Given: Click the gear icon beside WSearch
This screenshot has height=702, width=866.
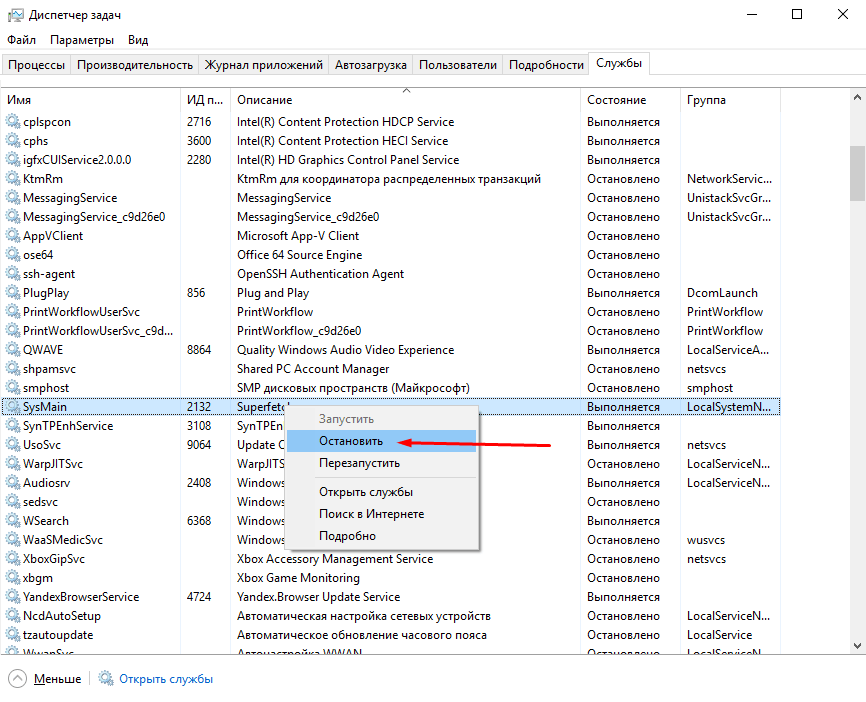Looking at the screenshot, I should tap(12, 520).
